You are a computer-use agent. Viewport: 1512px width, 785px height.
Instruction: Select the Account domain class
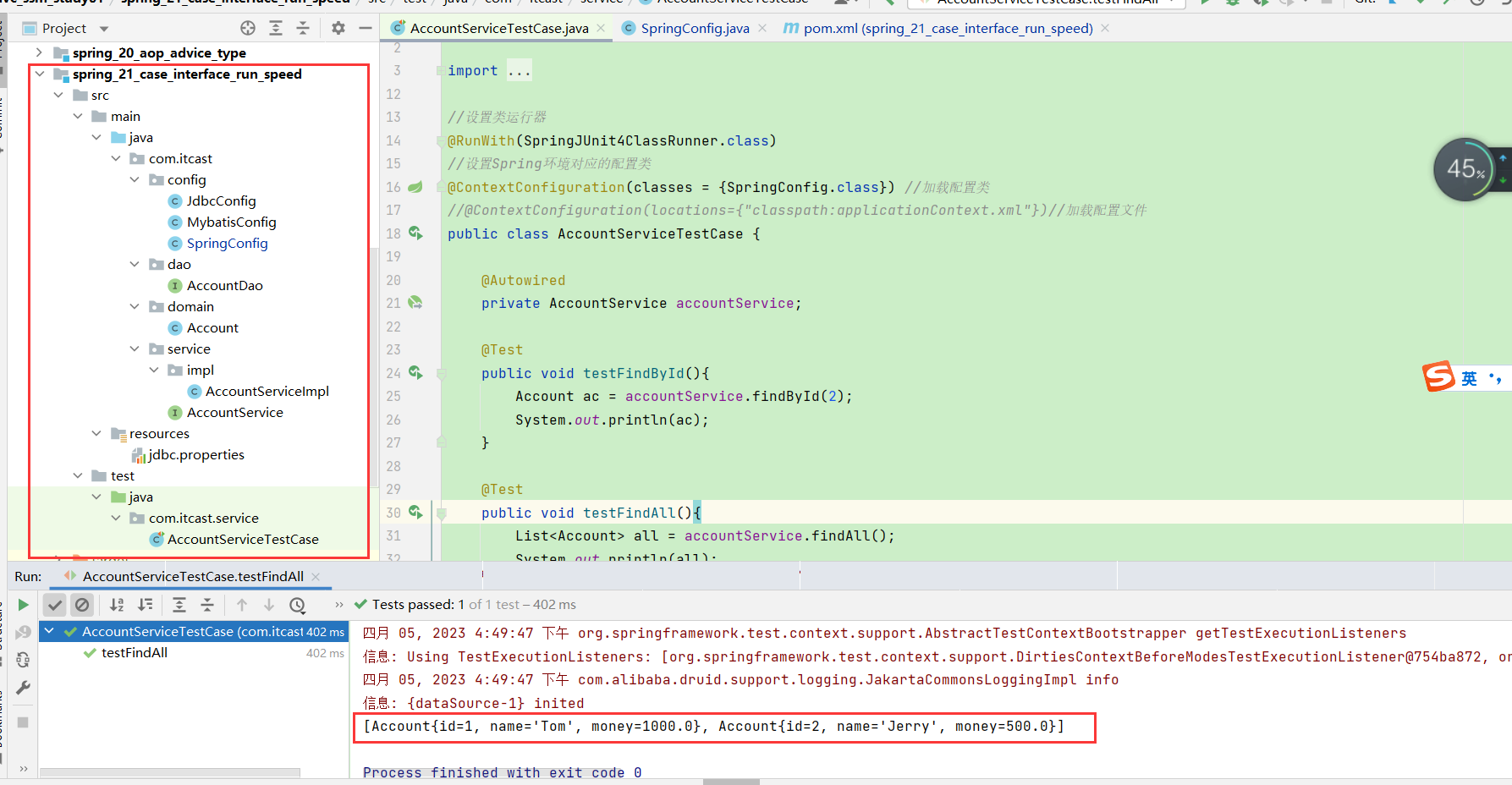tap(212, 327)
